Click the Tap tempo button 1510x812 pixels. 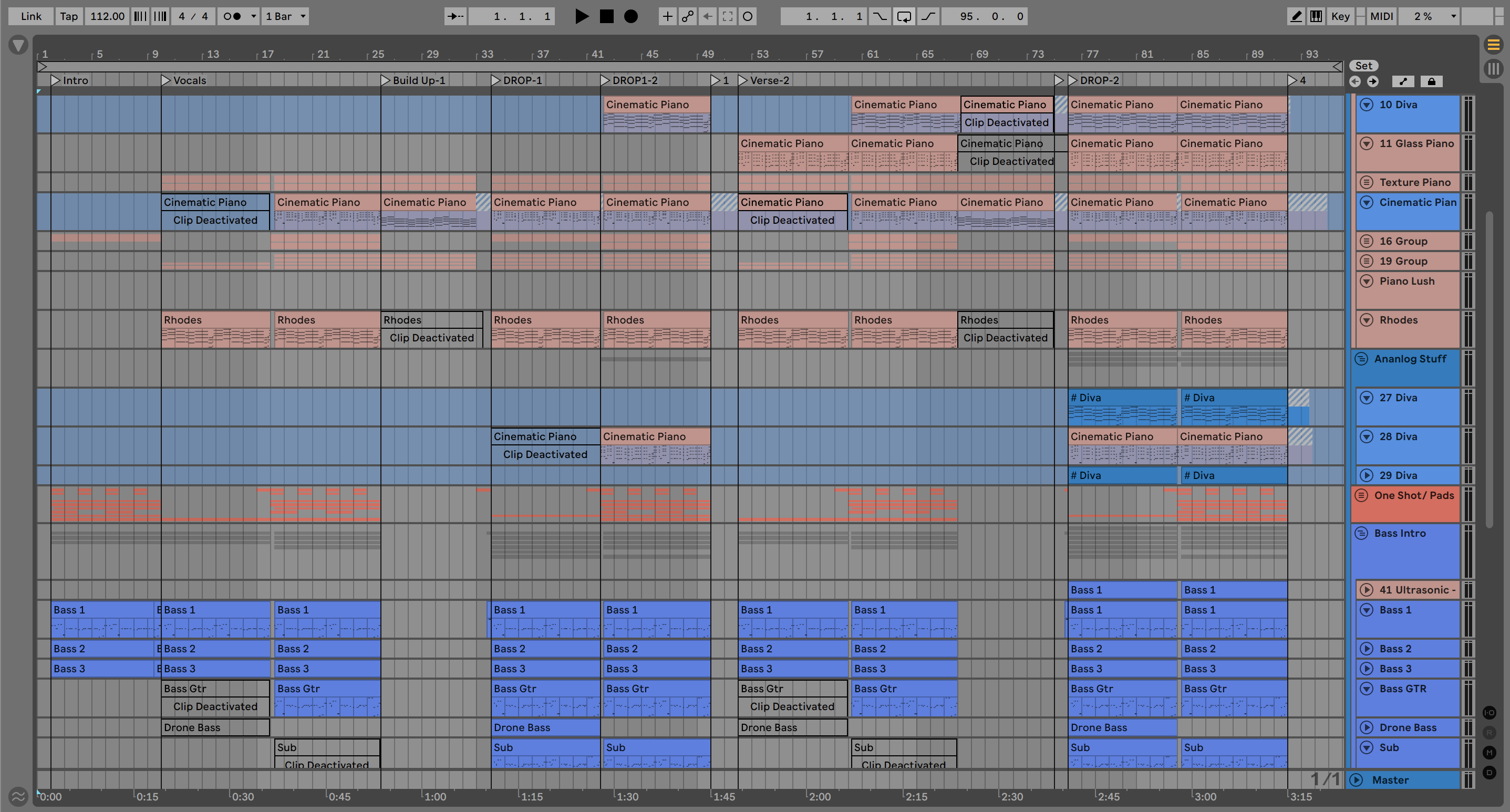pyautogui.click(x=69, y=16)
